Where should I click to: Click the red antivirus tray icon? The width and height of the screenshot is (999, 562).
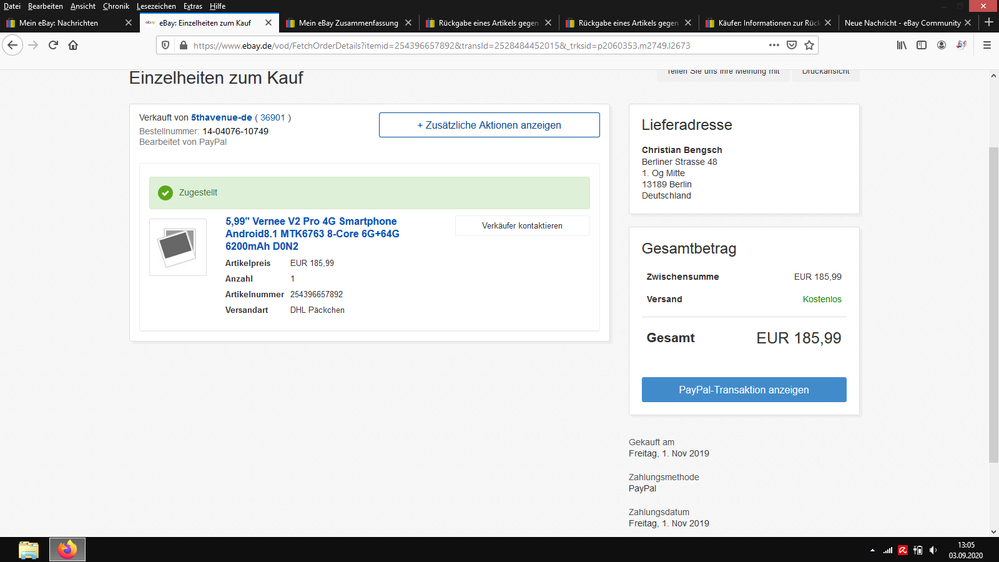903,550
